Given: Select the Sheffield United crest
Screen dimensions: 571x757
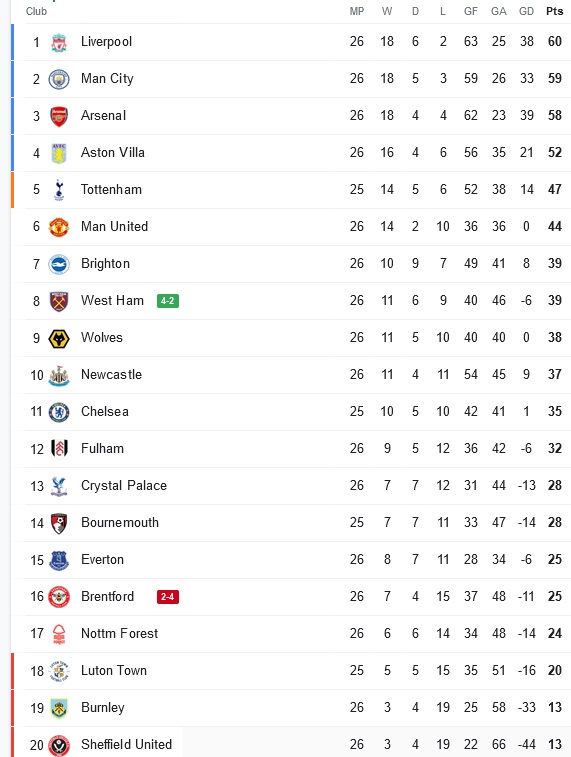Looking at the screenshot, I should point(59,745).
